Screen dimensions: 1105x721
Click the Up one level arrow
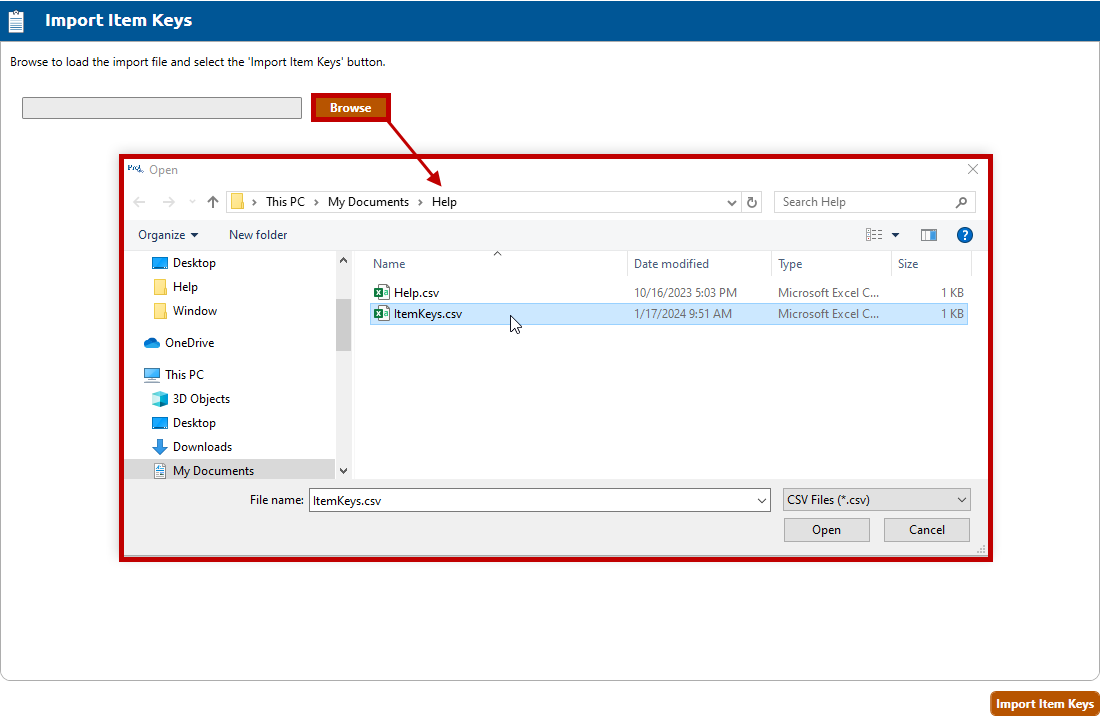tap(213, 202)
